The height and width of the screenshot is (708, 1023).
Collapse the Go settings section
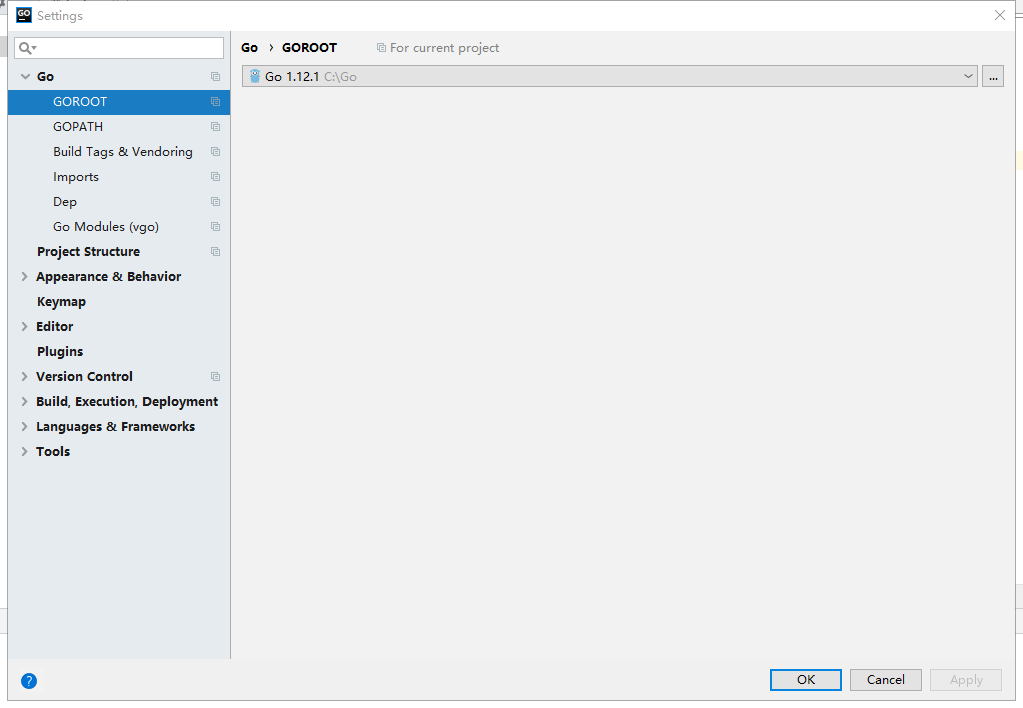pyautogui.click(x=25, y=76)
